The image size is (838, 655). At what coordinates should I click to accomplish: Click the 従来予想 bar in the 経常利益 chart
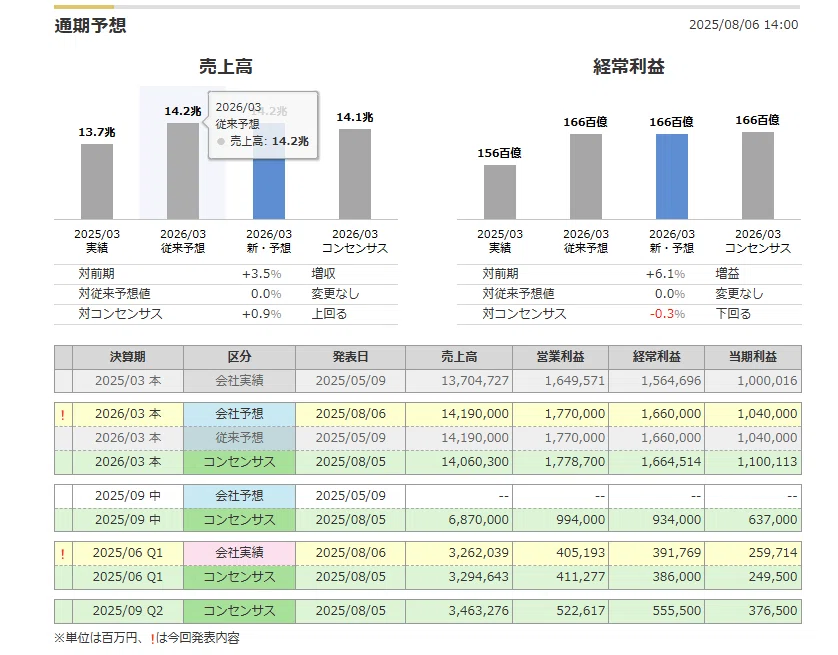point(586,177)
